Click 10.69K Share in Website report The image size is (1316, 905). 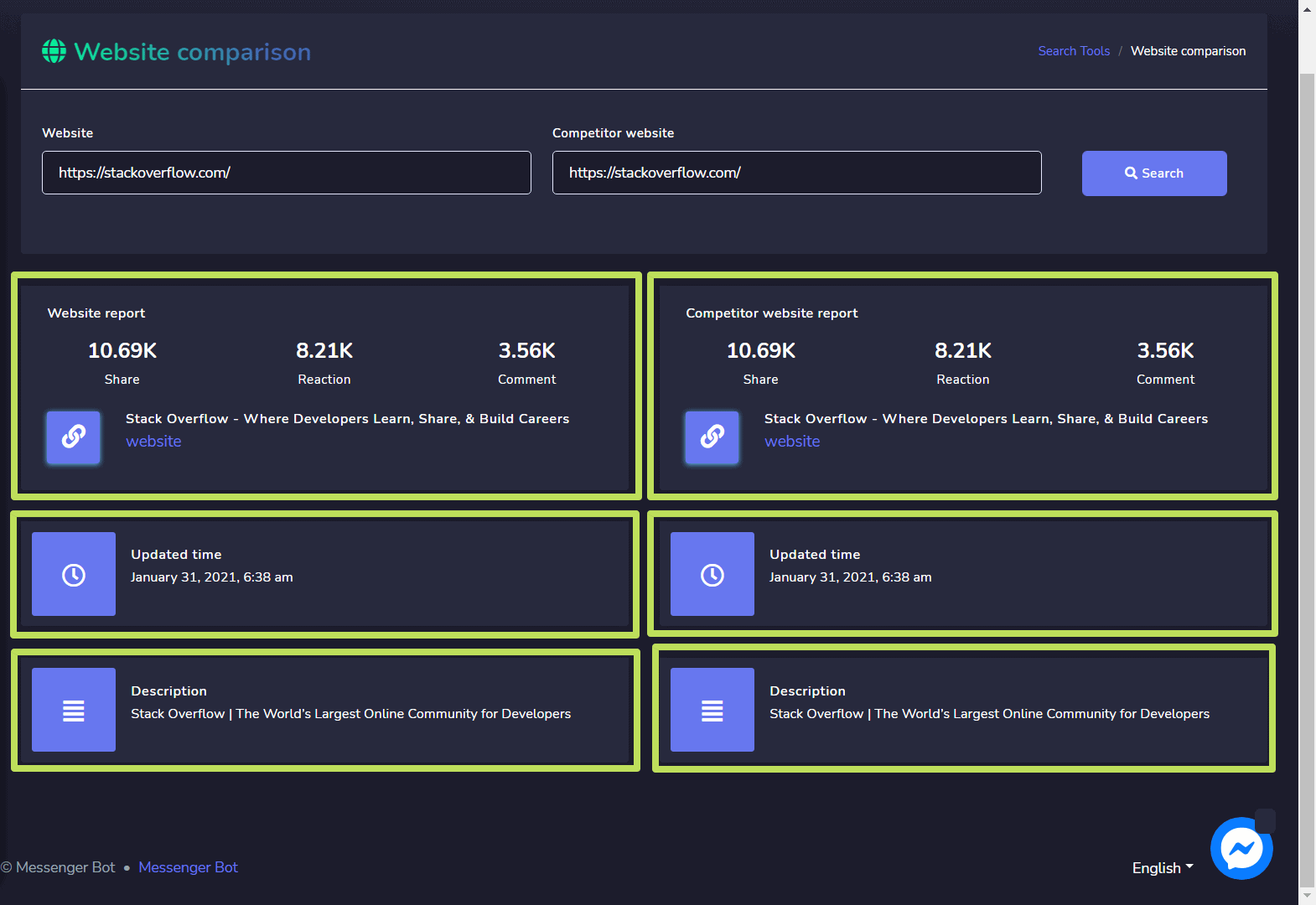122,363
